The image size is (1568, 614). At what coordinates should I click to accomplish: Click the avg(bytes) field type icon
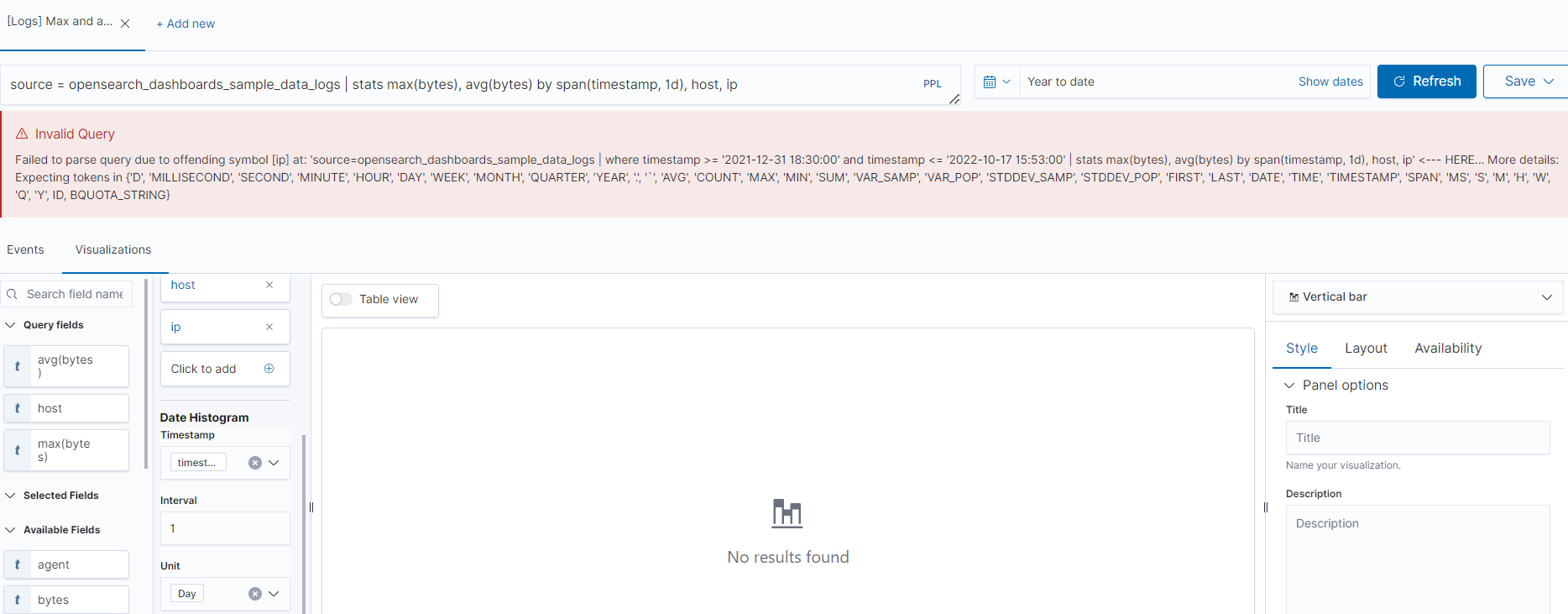(18, 366)
